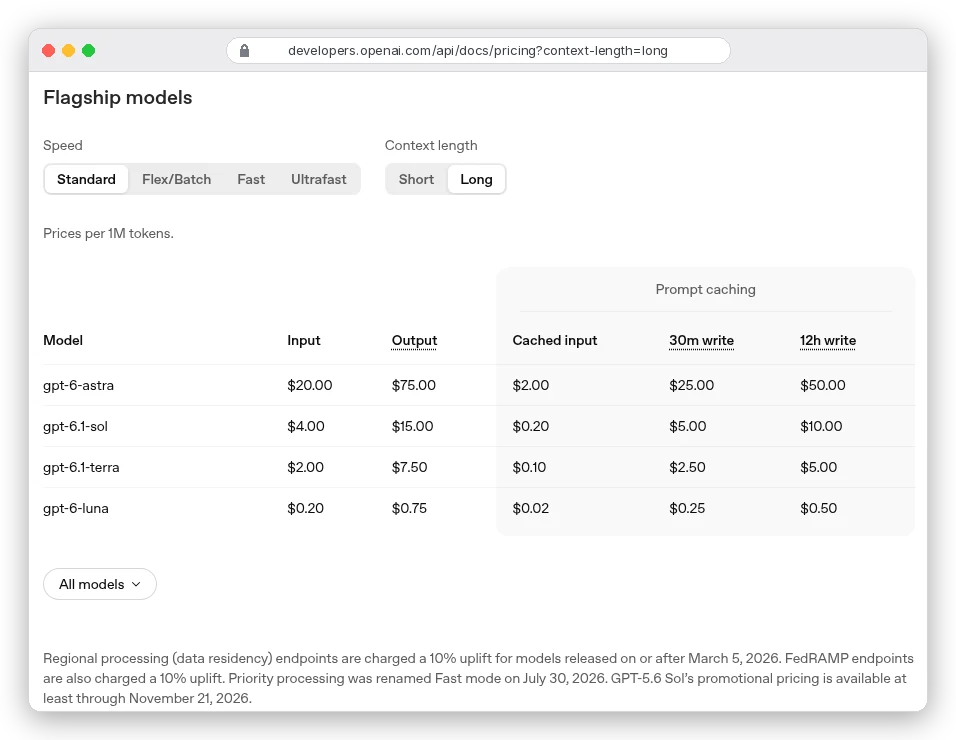Click the URL address bar field
The width and height of the screenshot is (956, 740).
coord(478,51)
